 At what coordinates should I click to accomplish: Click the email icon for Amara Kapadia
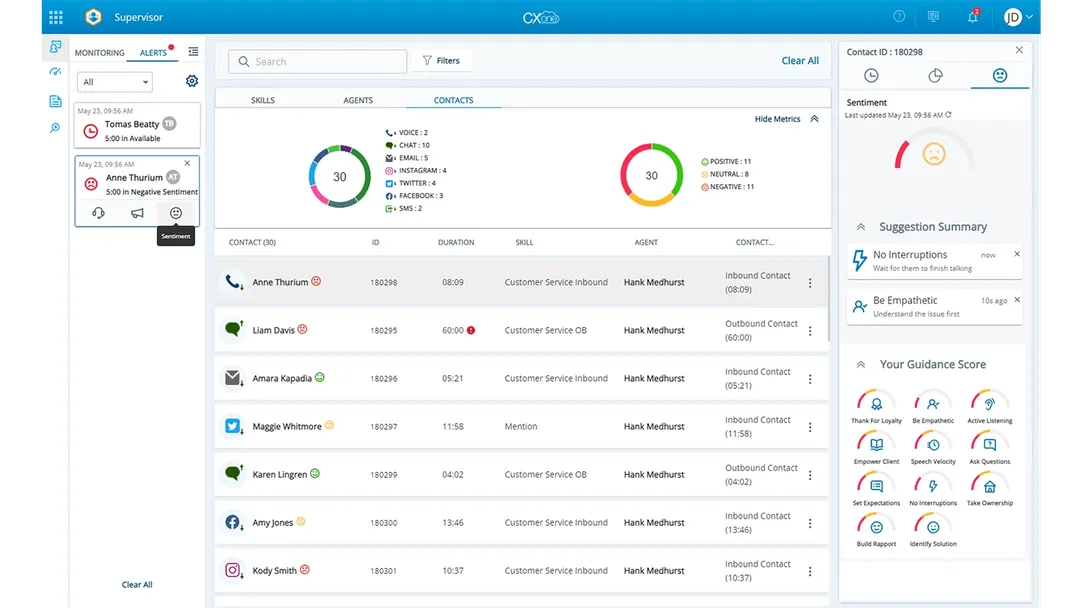233,378
